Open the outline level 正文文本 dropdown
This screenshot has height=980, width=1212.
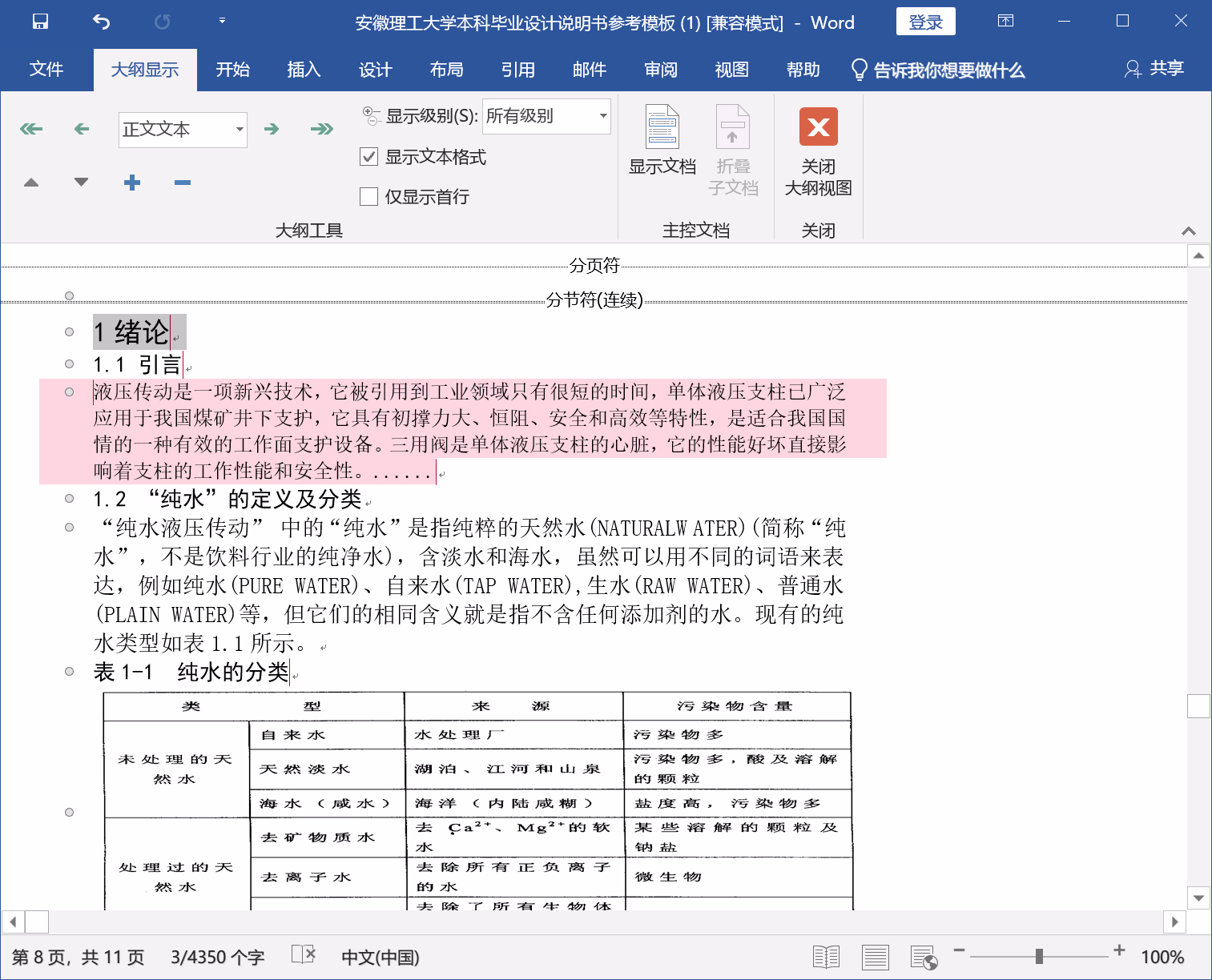(x=239, y=130)
